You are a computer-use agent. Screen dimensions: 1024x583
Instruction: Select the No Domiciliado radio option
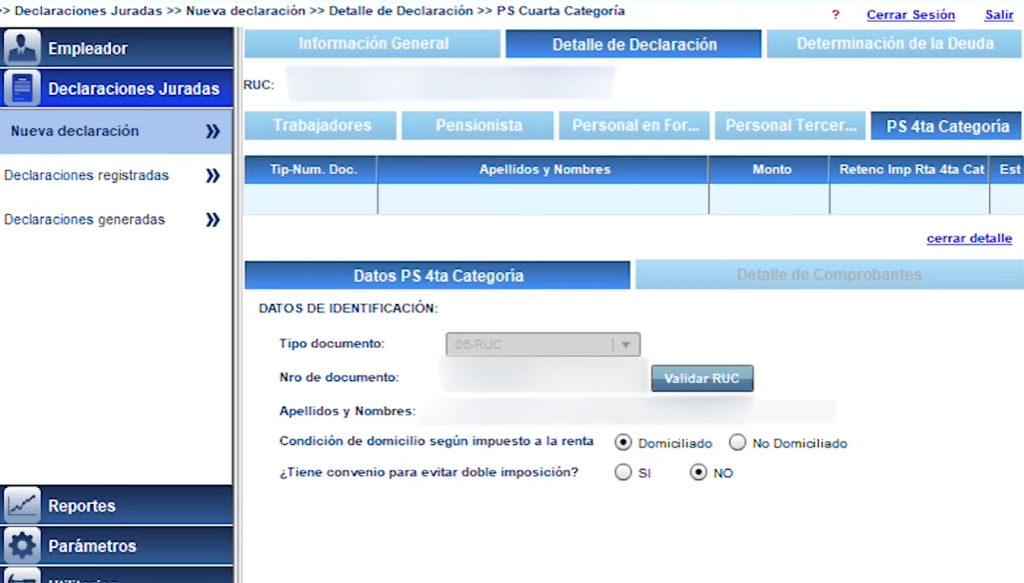pyautogui.click(x=737, y=442)
